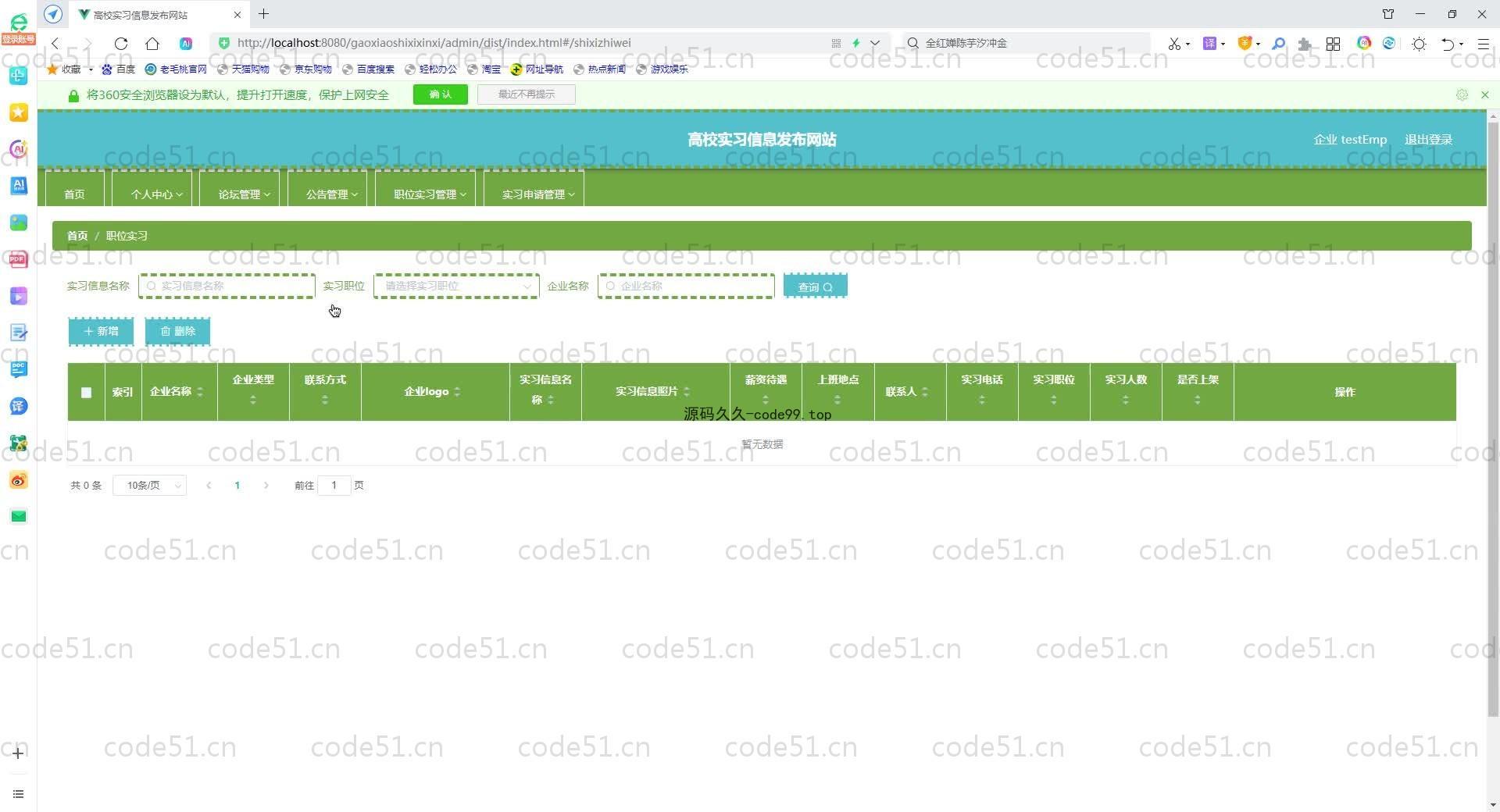Open the video player sidebar icon
The width and height of the screenshot is (1500, 812).
pyautogui.click(x=19, y=296)
